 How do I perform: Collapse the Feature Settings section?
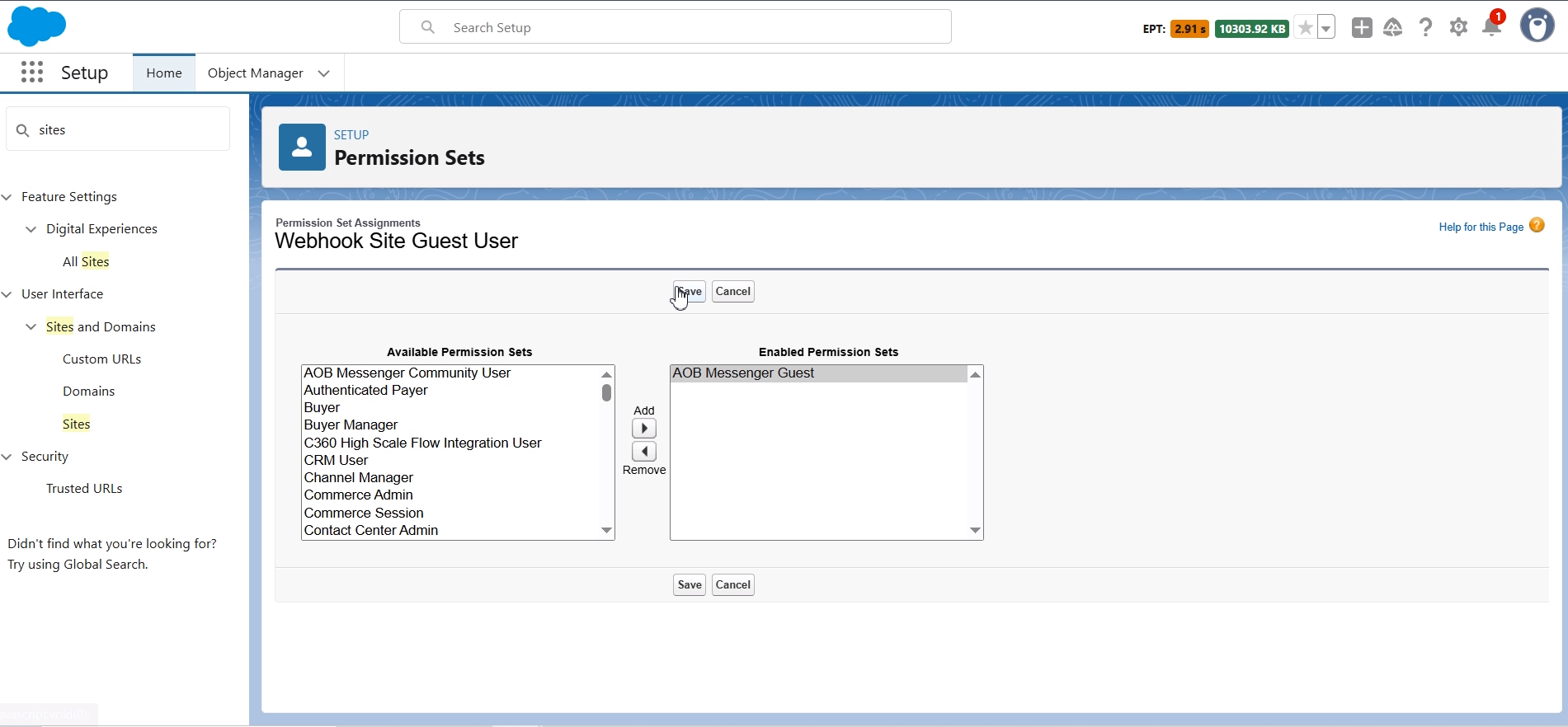point(7,197)
